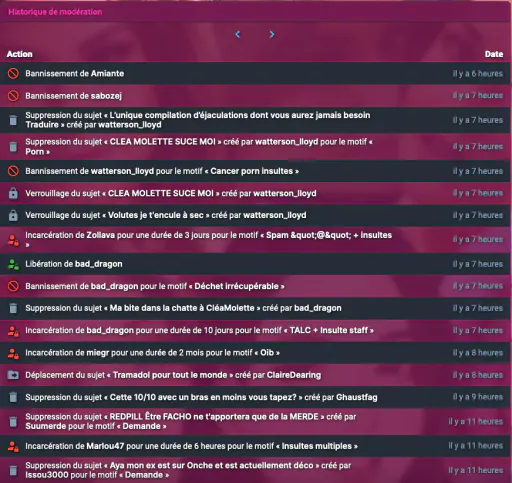Screen dimensions: 512x483
Task: Click jail icon beside Incarcération de Marlou47
Action: point(13,446)
